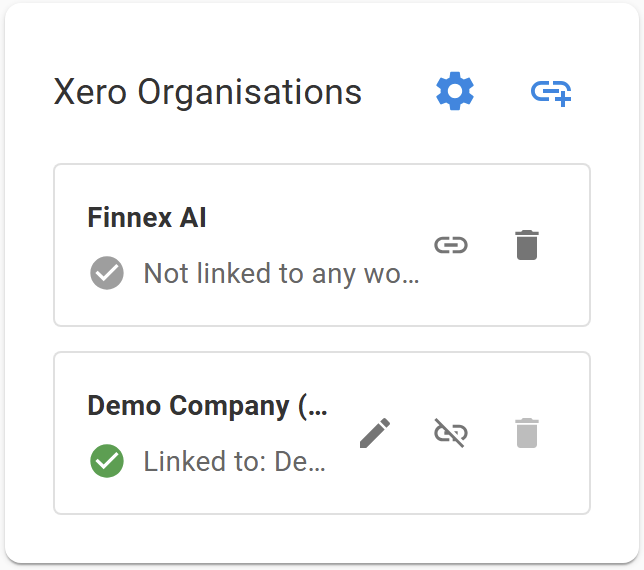Delete the Finnex AI organisation
The image size is (644, 570).
click(x=527, y=245)
